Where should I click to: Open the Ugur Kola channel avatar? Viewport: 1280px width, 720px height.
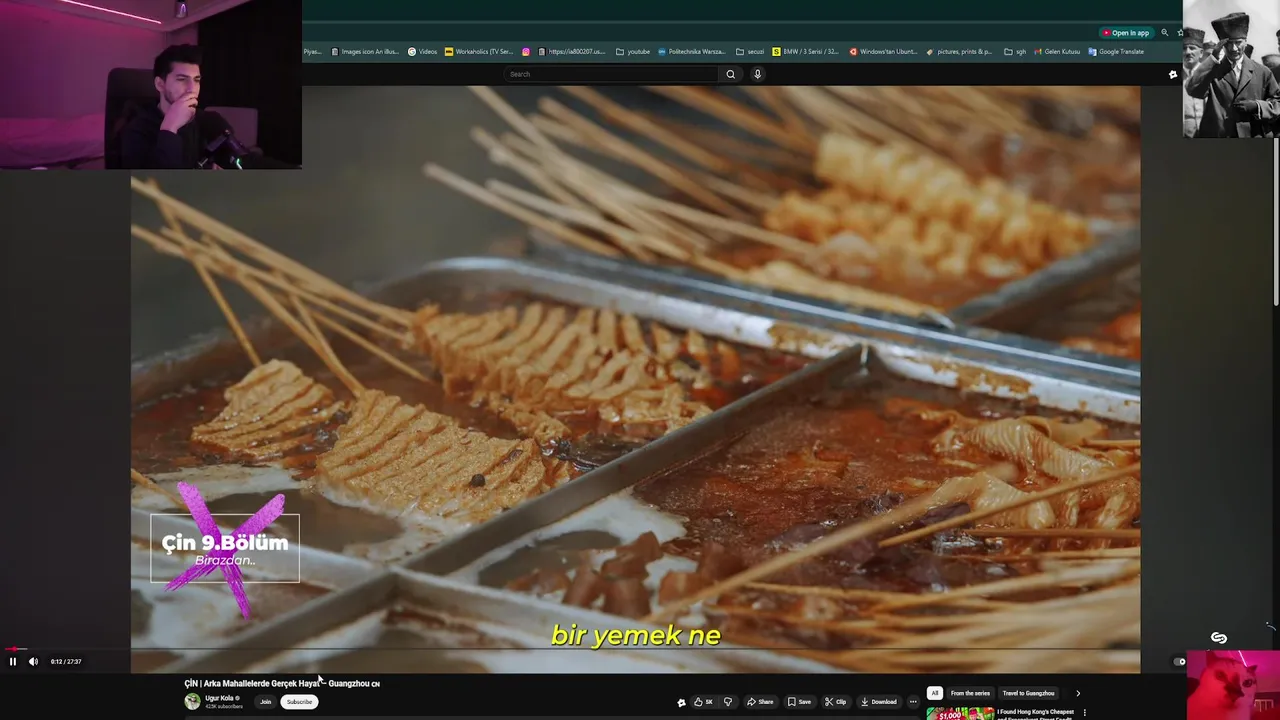coord(192,702)
